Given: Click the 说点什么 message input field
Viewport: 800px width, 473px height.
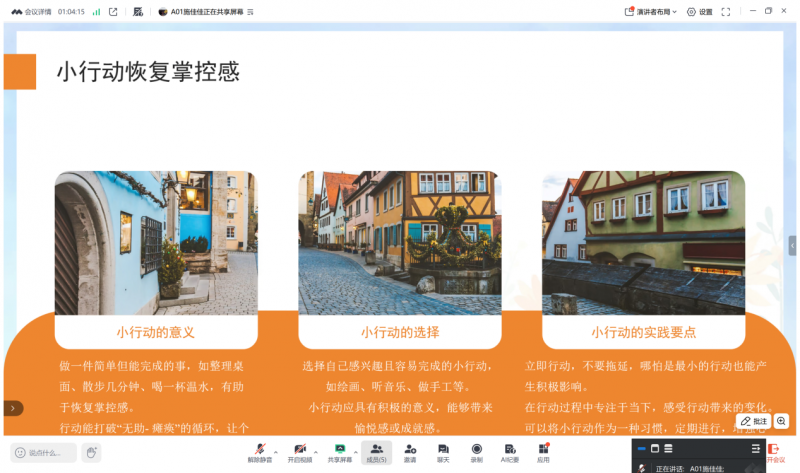Looking at the screenshot, I should (51, 453).
